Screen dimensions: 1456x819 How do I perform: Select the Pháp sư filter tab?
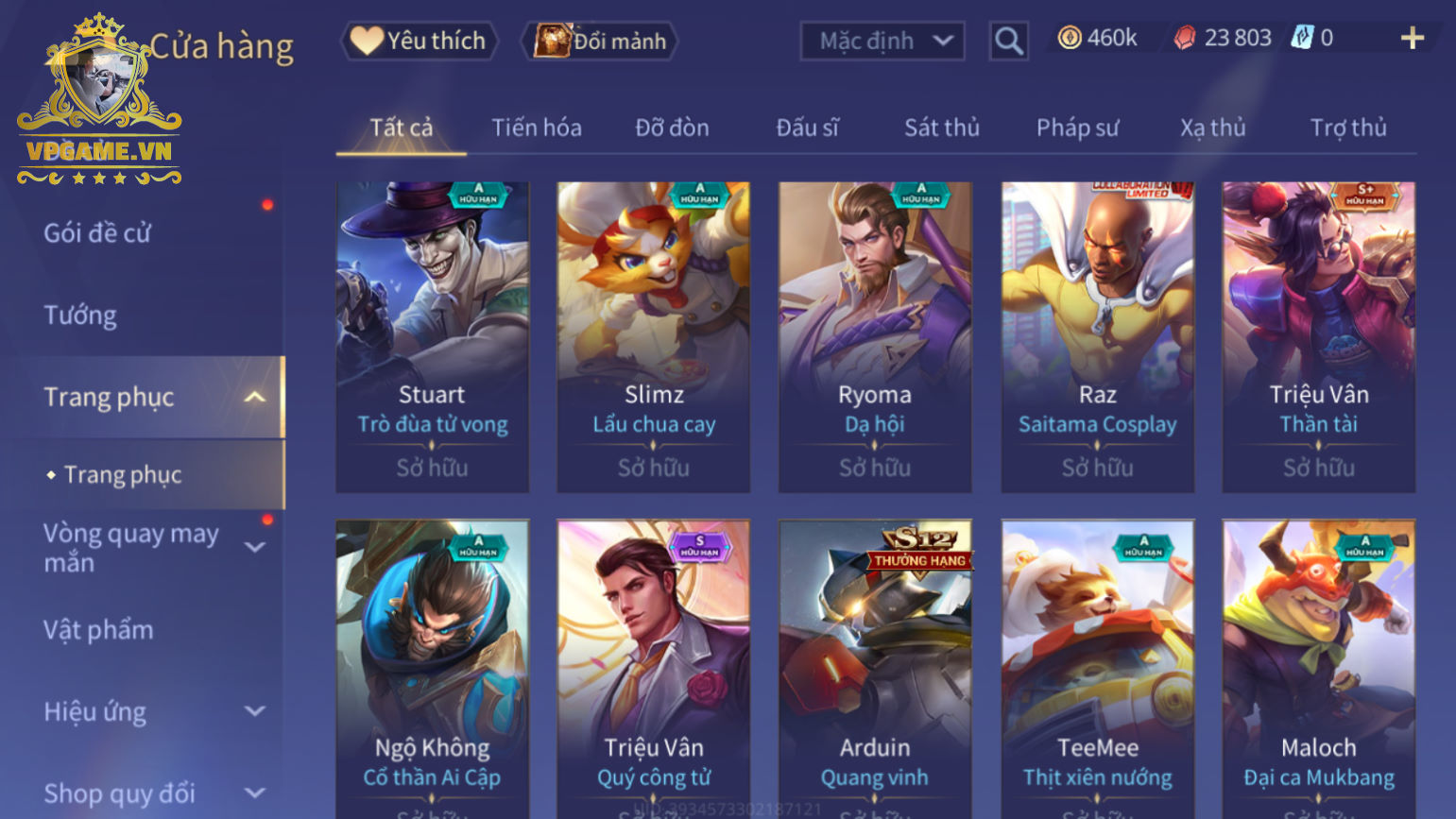(x=1078, y=128)
